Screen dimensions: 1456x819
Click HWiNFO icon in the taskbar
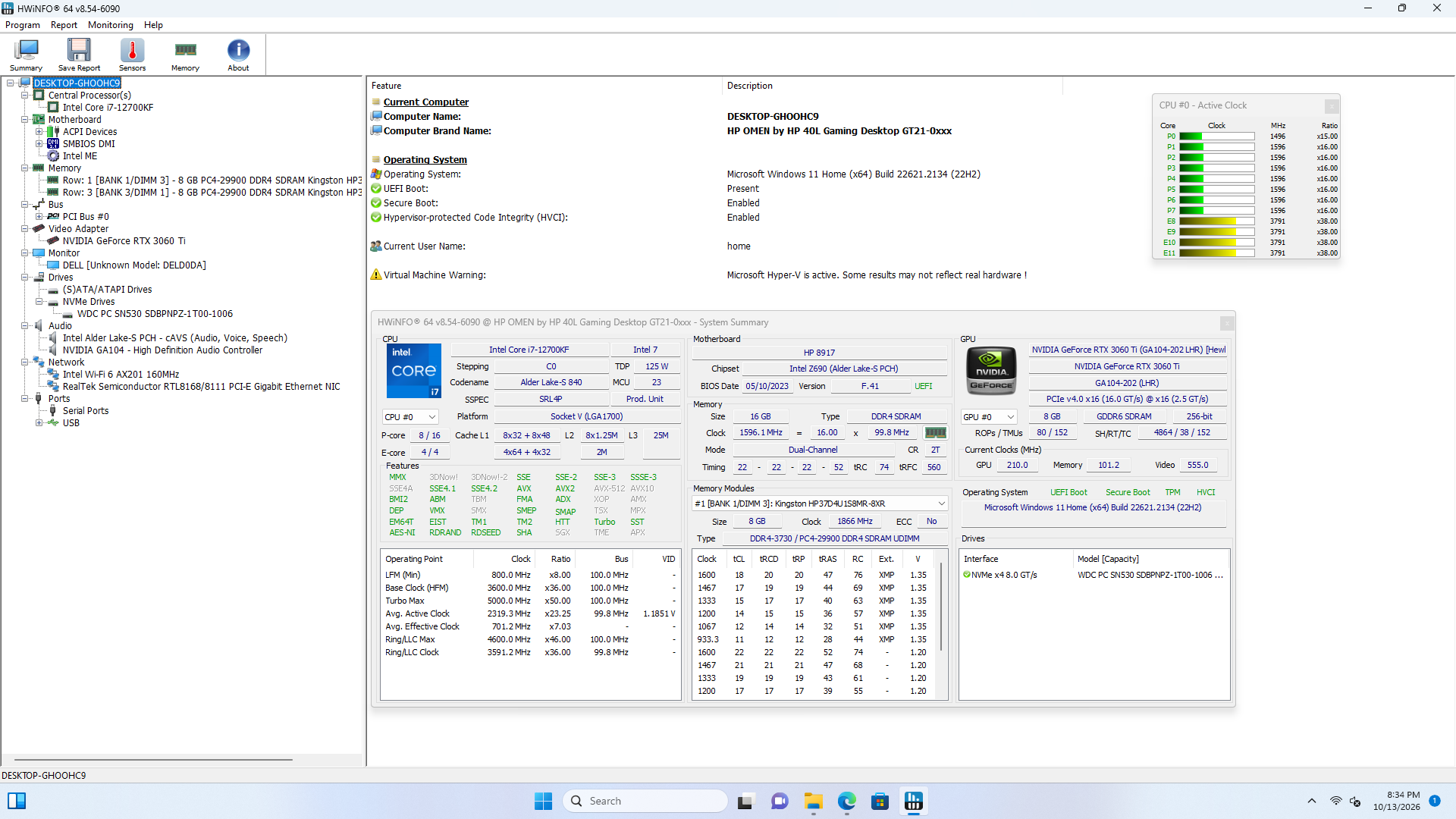pyautogui.click(x=914, y=801)
